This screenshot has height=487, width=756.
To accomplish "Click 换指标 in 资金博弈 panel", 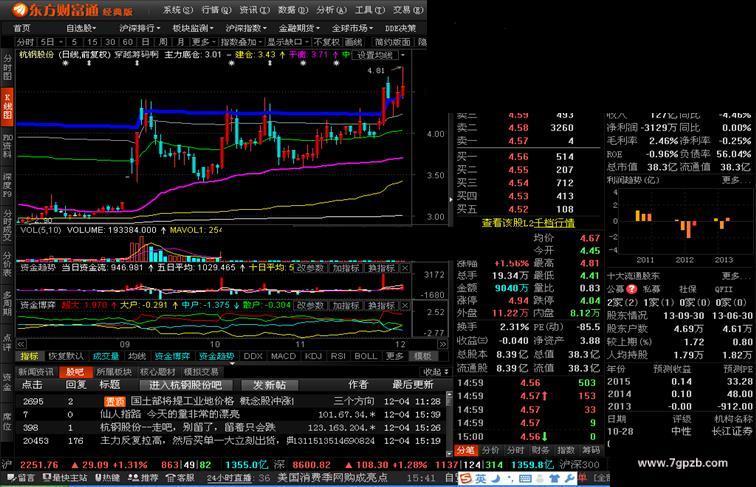I will (x=381, y=306).
